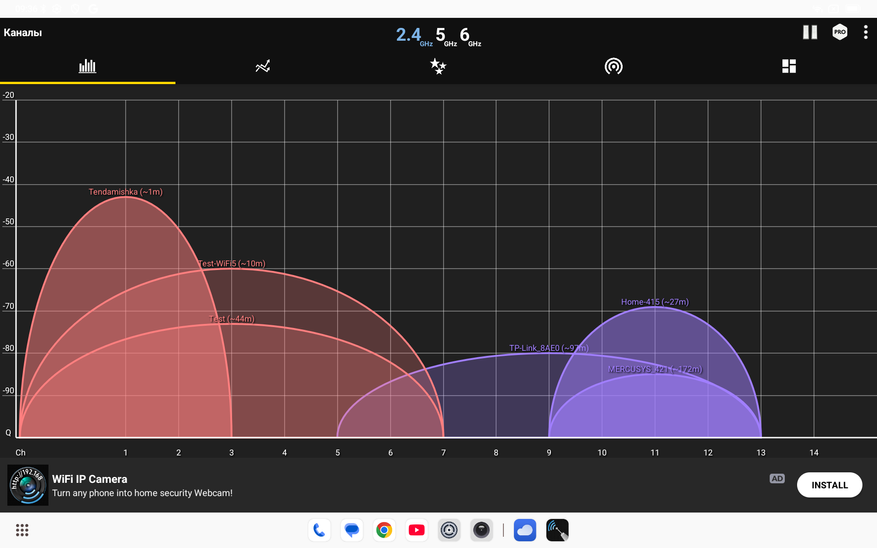Launch the Phone app from taskbar

319,530
